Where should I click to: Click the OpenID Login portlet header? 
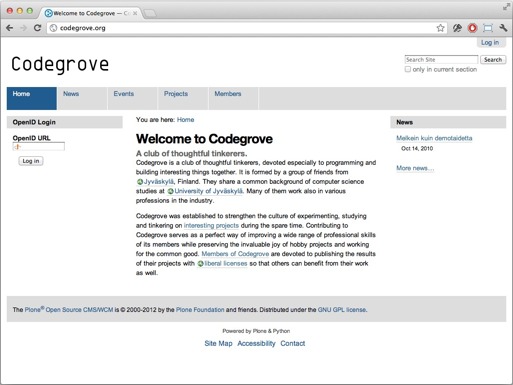pyautogui.click(x=65, y=122)
